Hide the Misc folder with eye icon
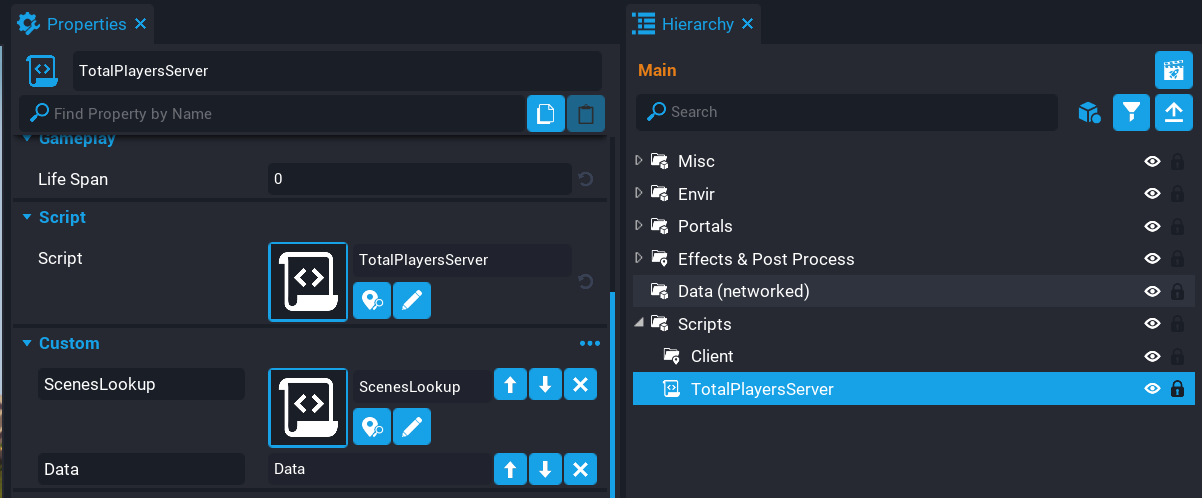Image resolution: width=1202 pixels, height=498 pixels. pyautogui.click(x=1152, y=161)
